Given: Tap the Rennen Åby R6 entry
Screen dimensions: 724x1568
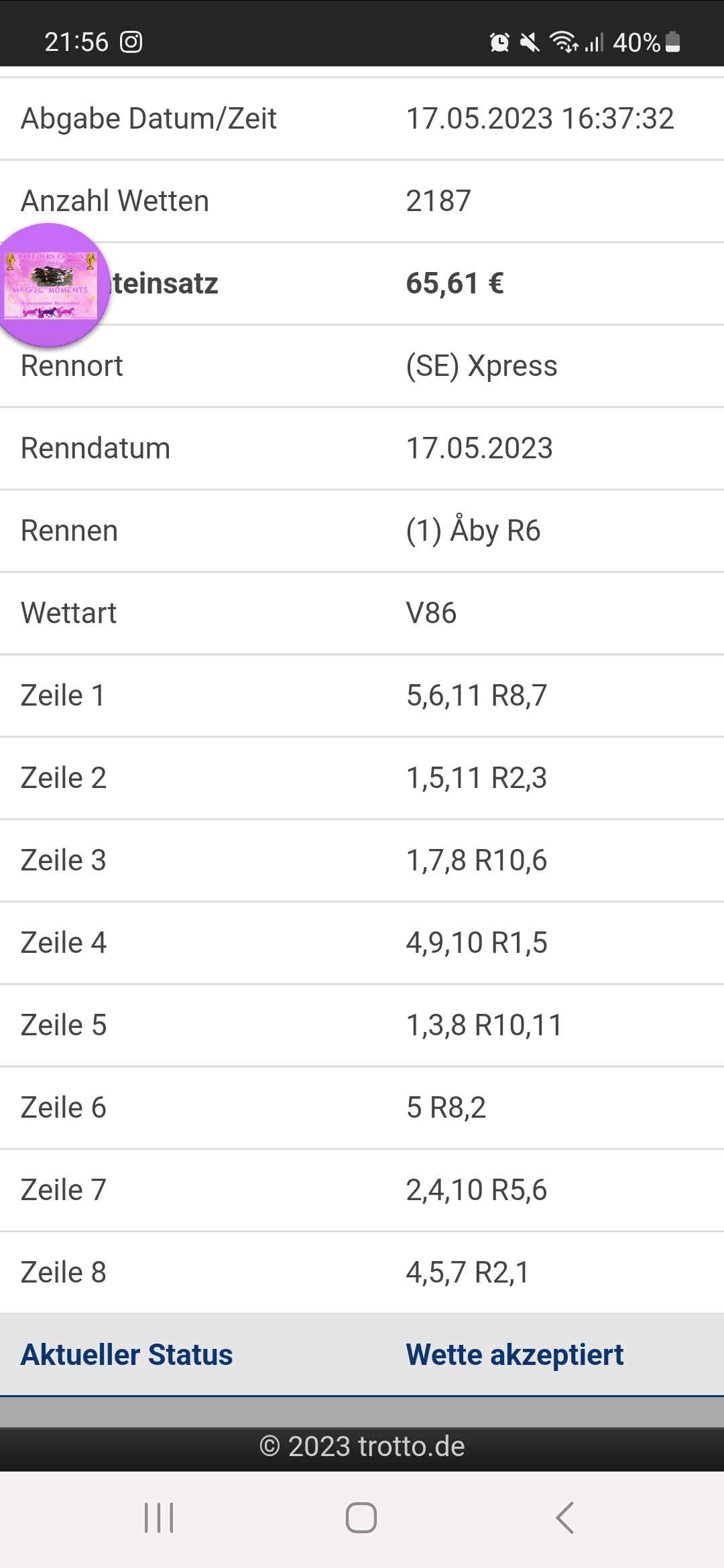Looking at the screenshot, I should (x=473, y=530).
